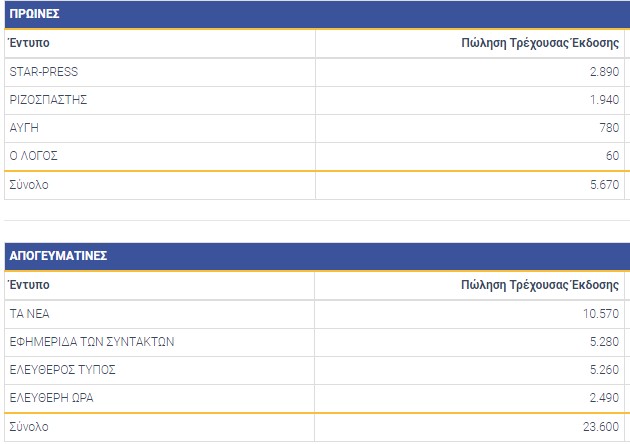Click the 780 sales value
This screenshot has width=630, height=444.
pyautogui.click(x=608, y=128)
